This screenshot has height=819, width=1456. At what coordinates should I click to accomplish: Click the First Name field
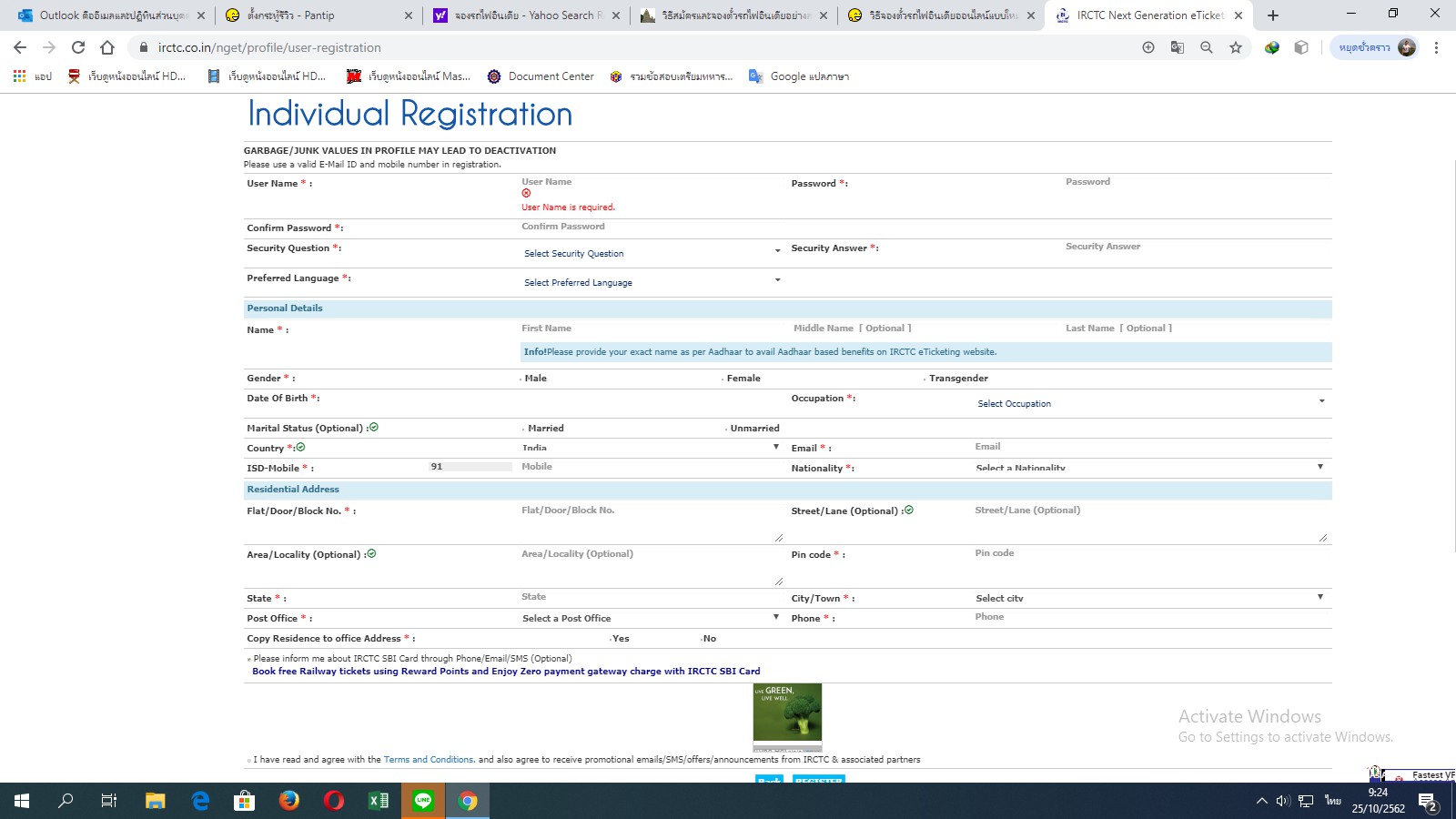(651, 329)
